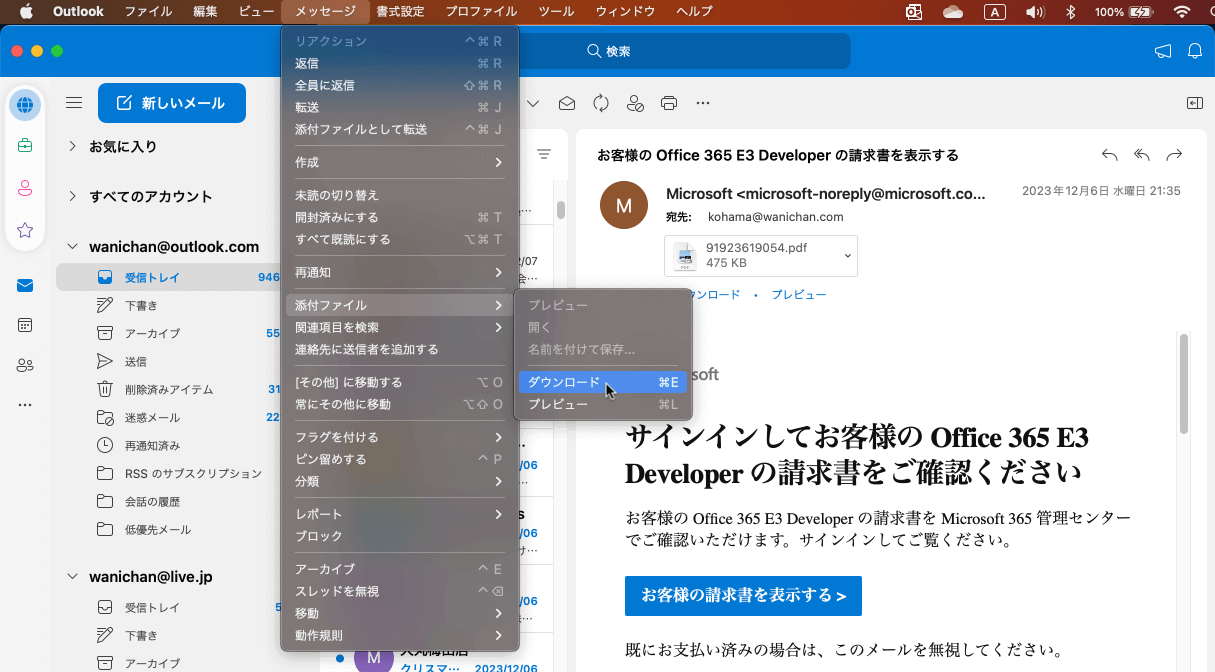Click the sync refresh toolbar icon
The width and height of the screenshot is (1215, 672).
pyautogui.click(x=601, y=103)
